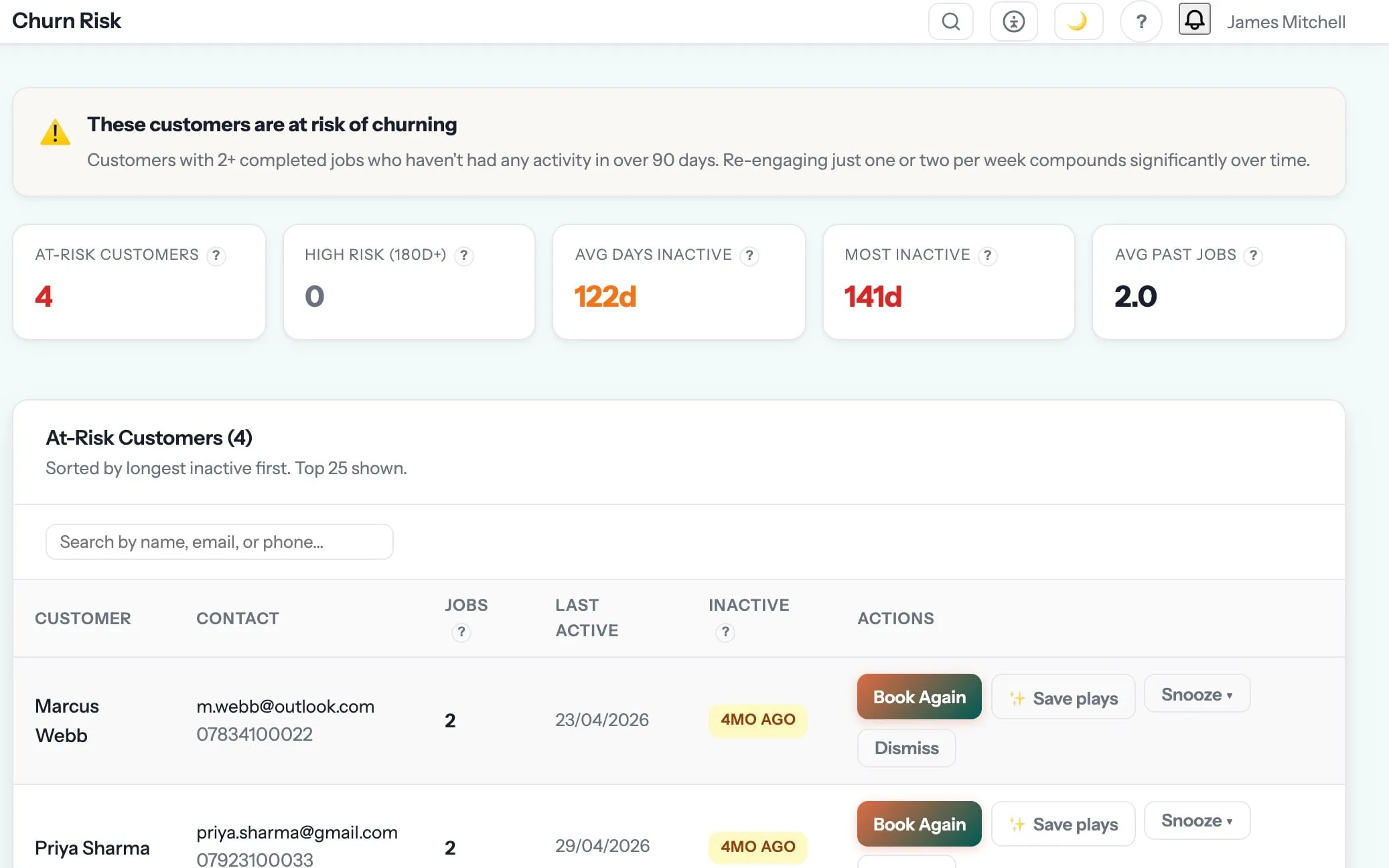This screenshot has height=868, width=1389.
Task: Dismiss Marcus Webb from the list
Action: coord(906,747)
